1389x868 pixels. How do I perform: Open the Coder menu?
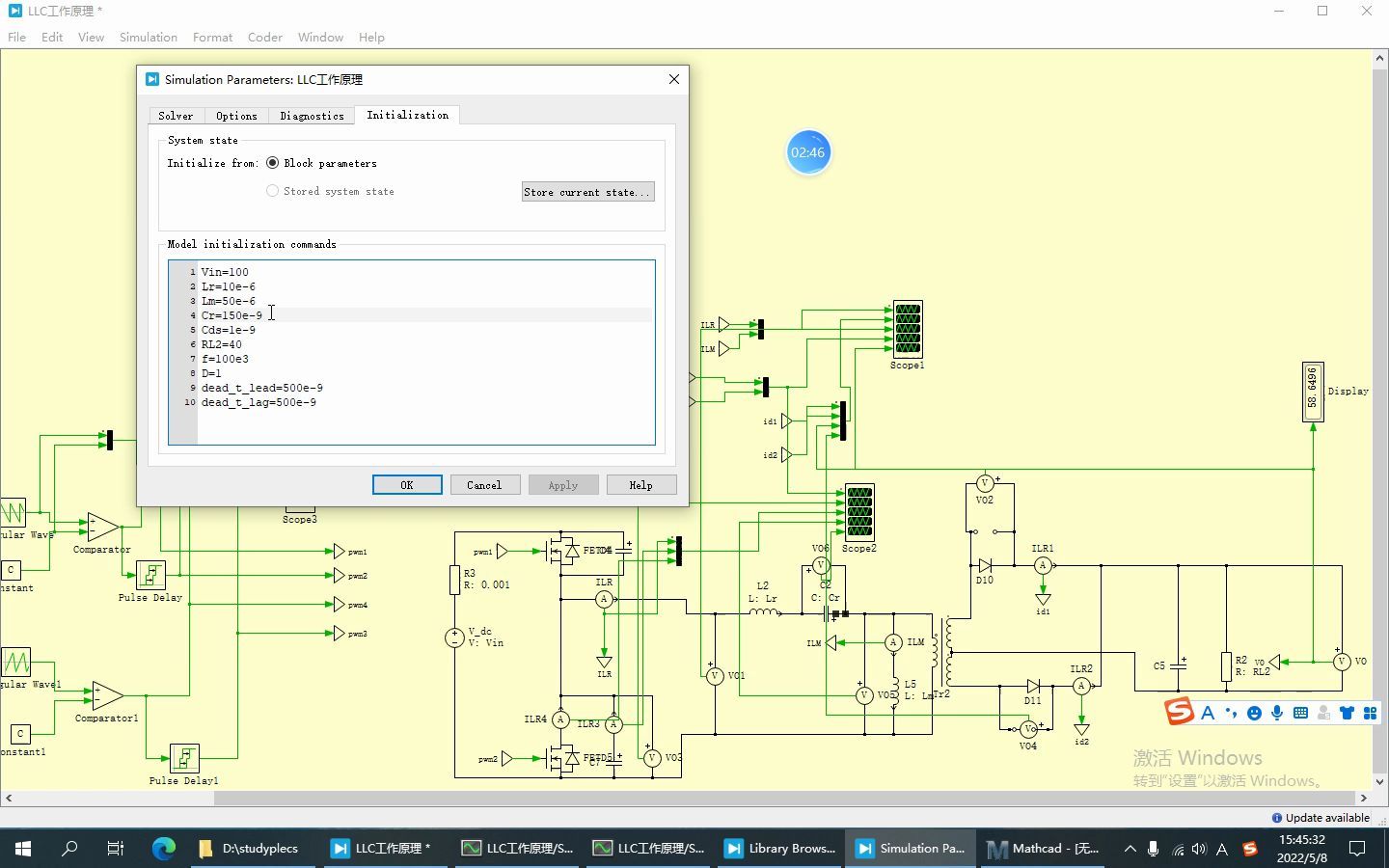[x=265, y=38]
